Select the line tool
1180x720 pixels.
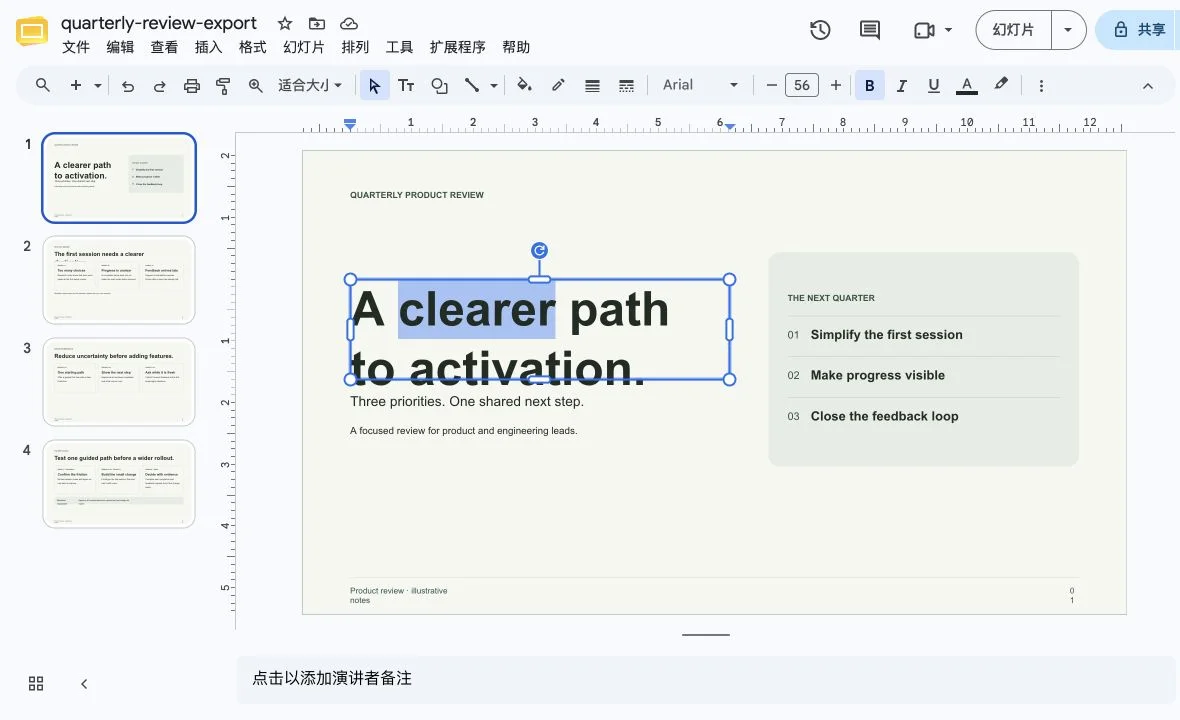[x=472, y=86]
